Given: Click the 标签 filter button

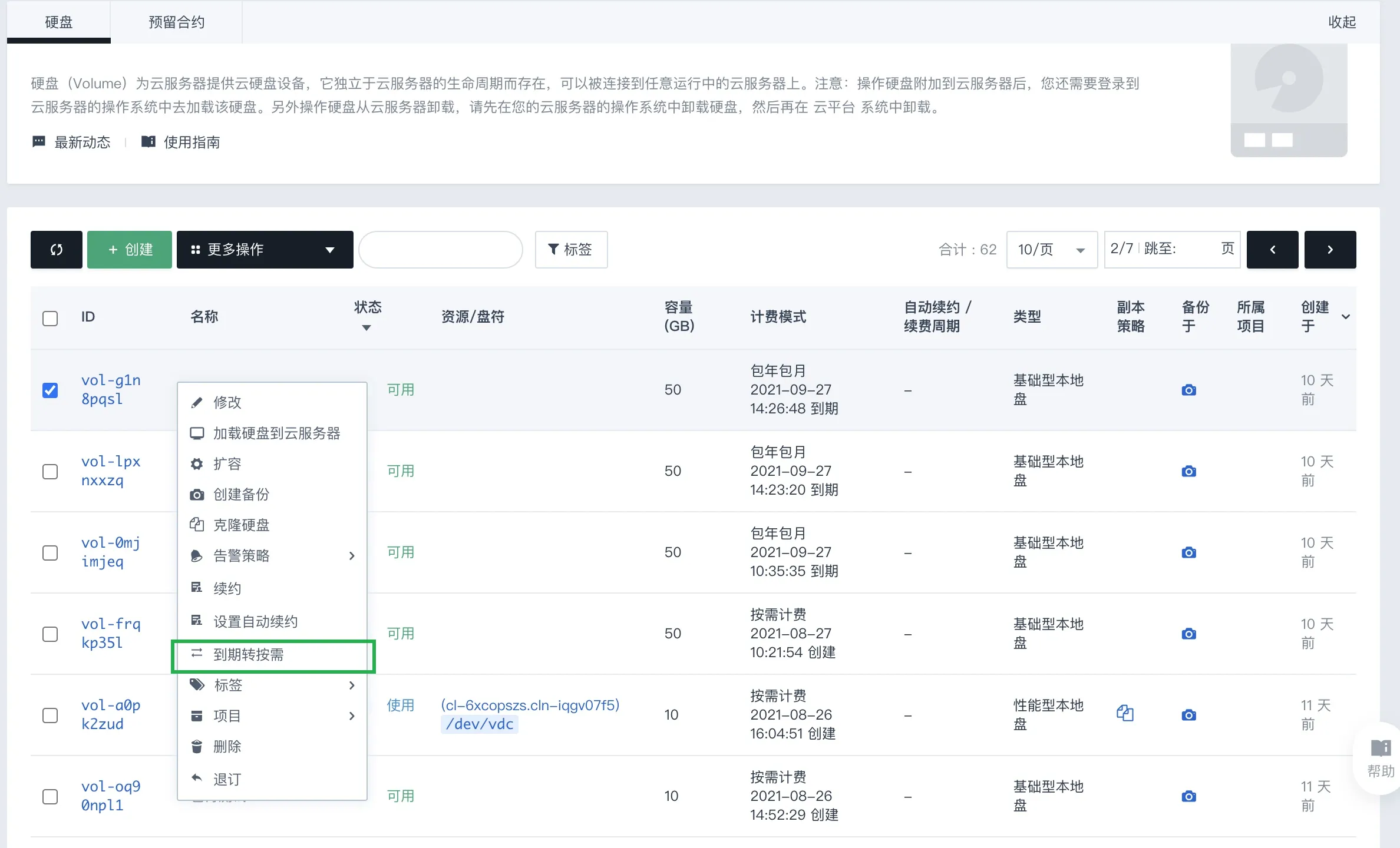Looking at the screenshot, I should pyautogui.click(x=571, y=250).
